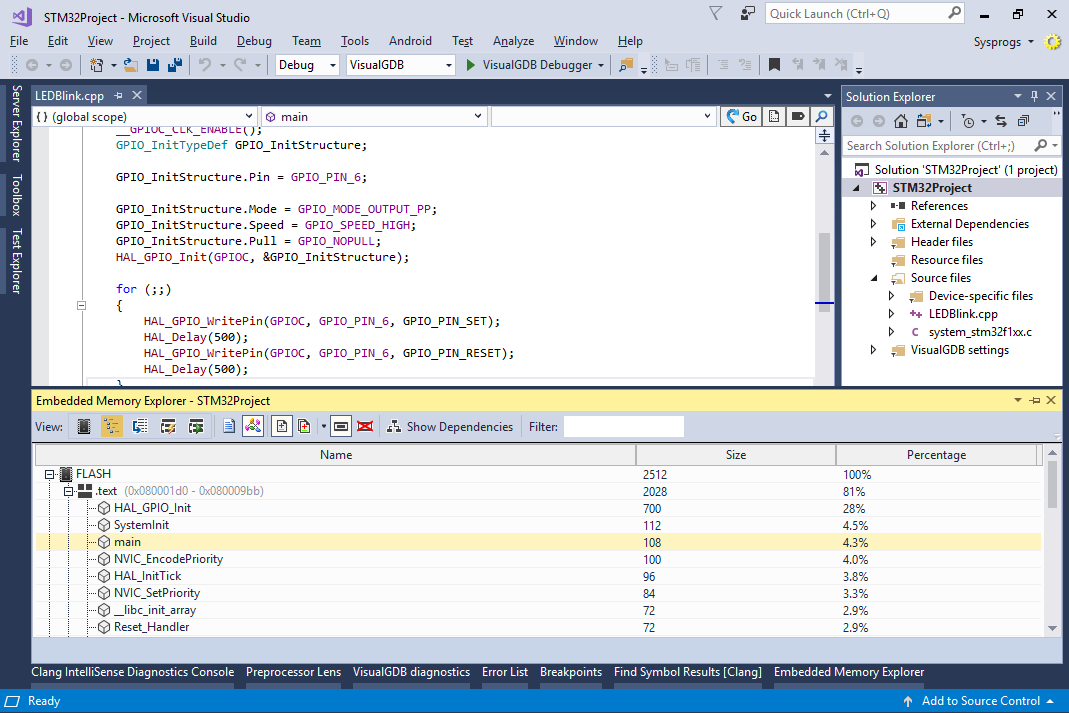This screenshot has height=713, width=1069.
Task: Expand the Header files folder
Action: (873, 242)
